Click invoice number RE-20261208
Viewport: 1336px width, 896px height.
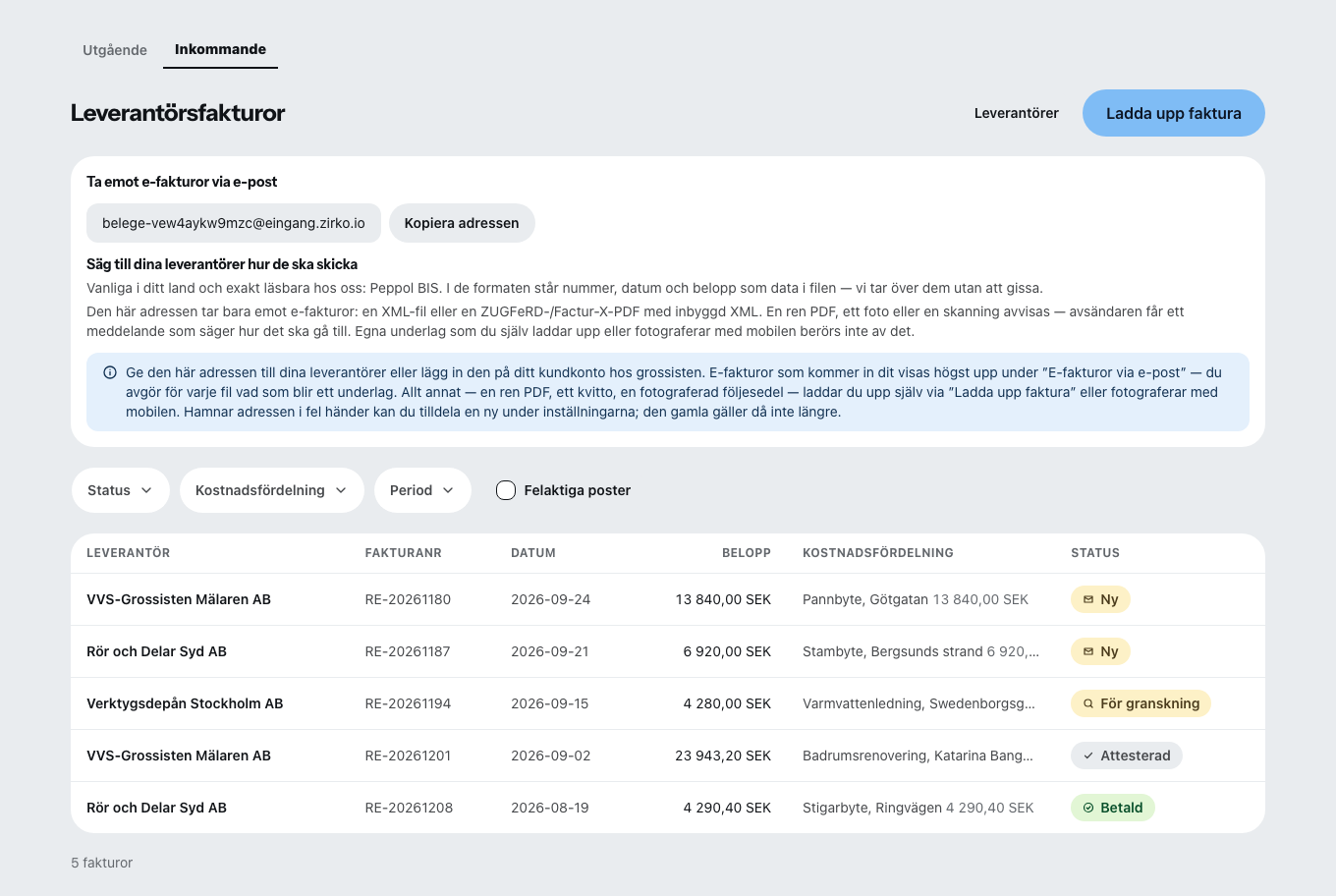pos(409,808)
